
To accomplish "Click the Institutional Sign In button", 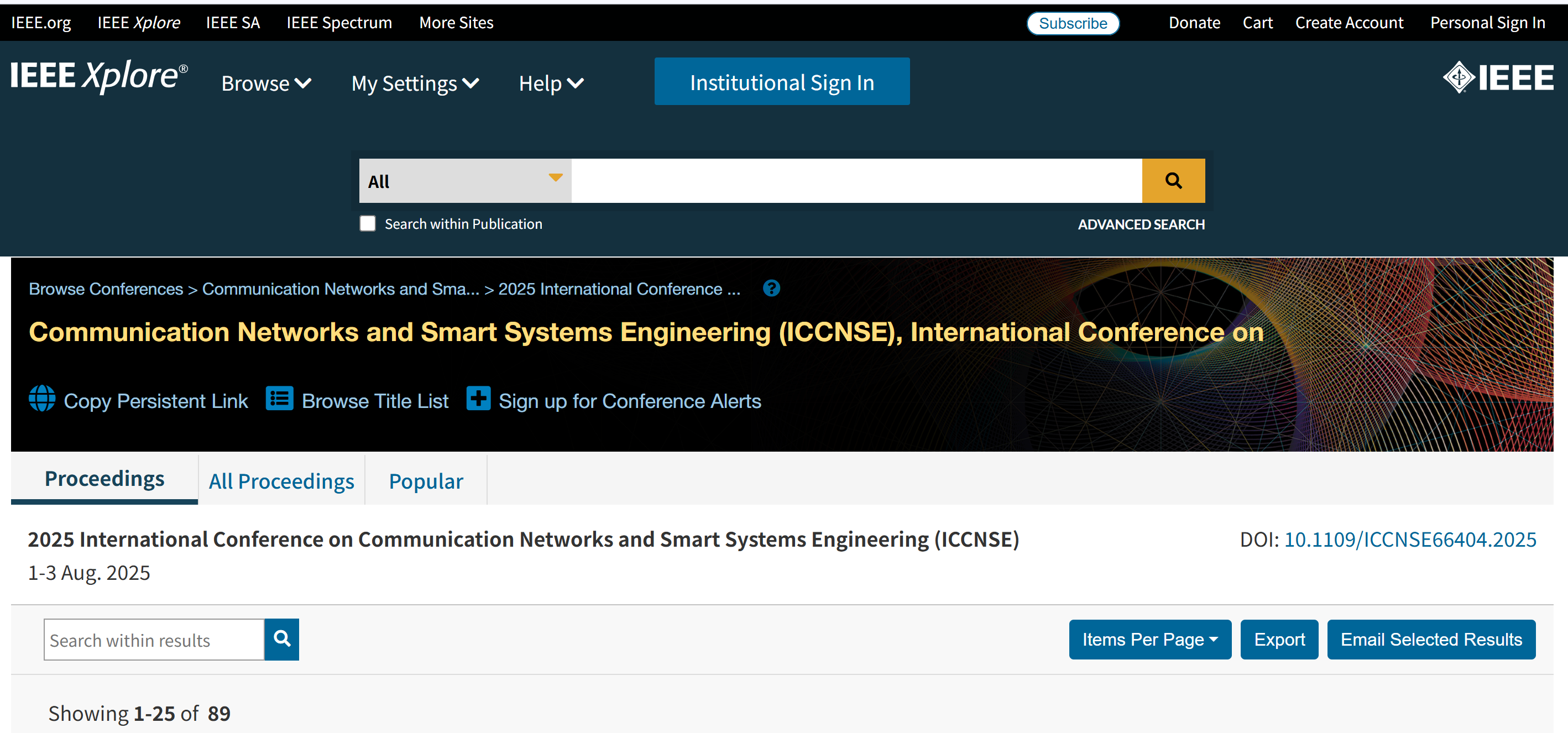I will pyautogui.click(x=782, y=82).
